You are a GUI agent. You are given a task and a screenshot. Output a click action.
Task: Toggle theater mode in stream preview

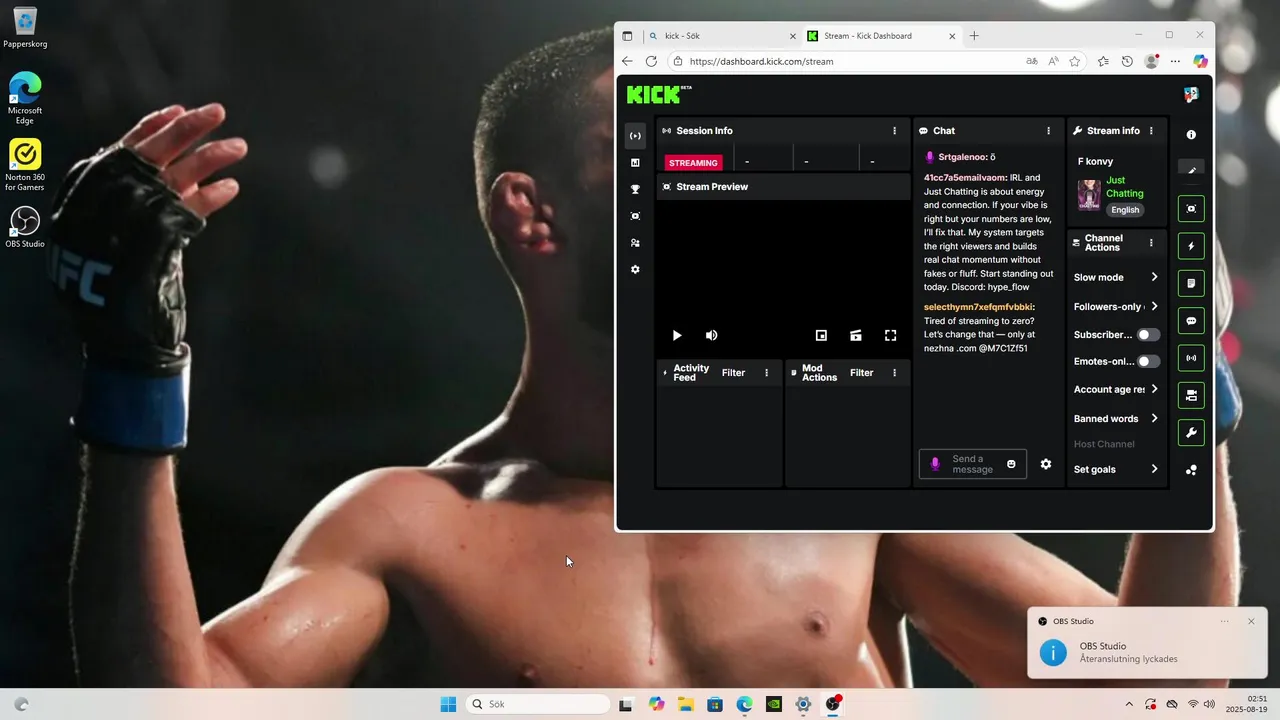pyautogui.click(x=856, y=336)
